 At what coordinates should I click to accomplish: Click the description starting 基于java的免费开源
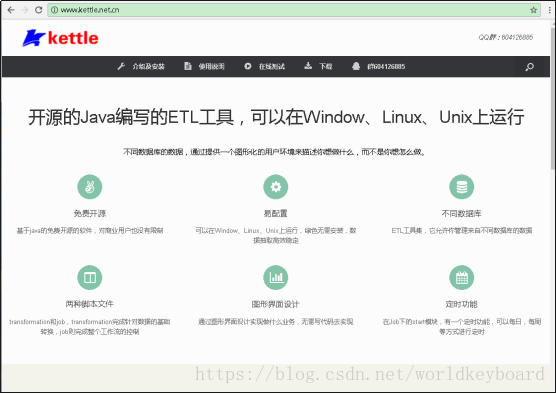pyautogui.click(x=90, y=231)
